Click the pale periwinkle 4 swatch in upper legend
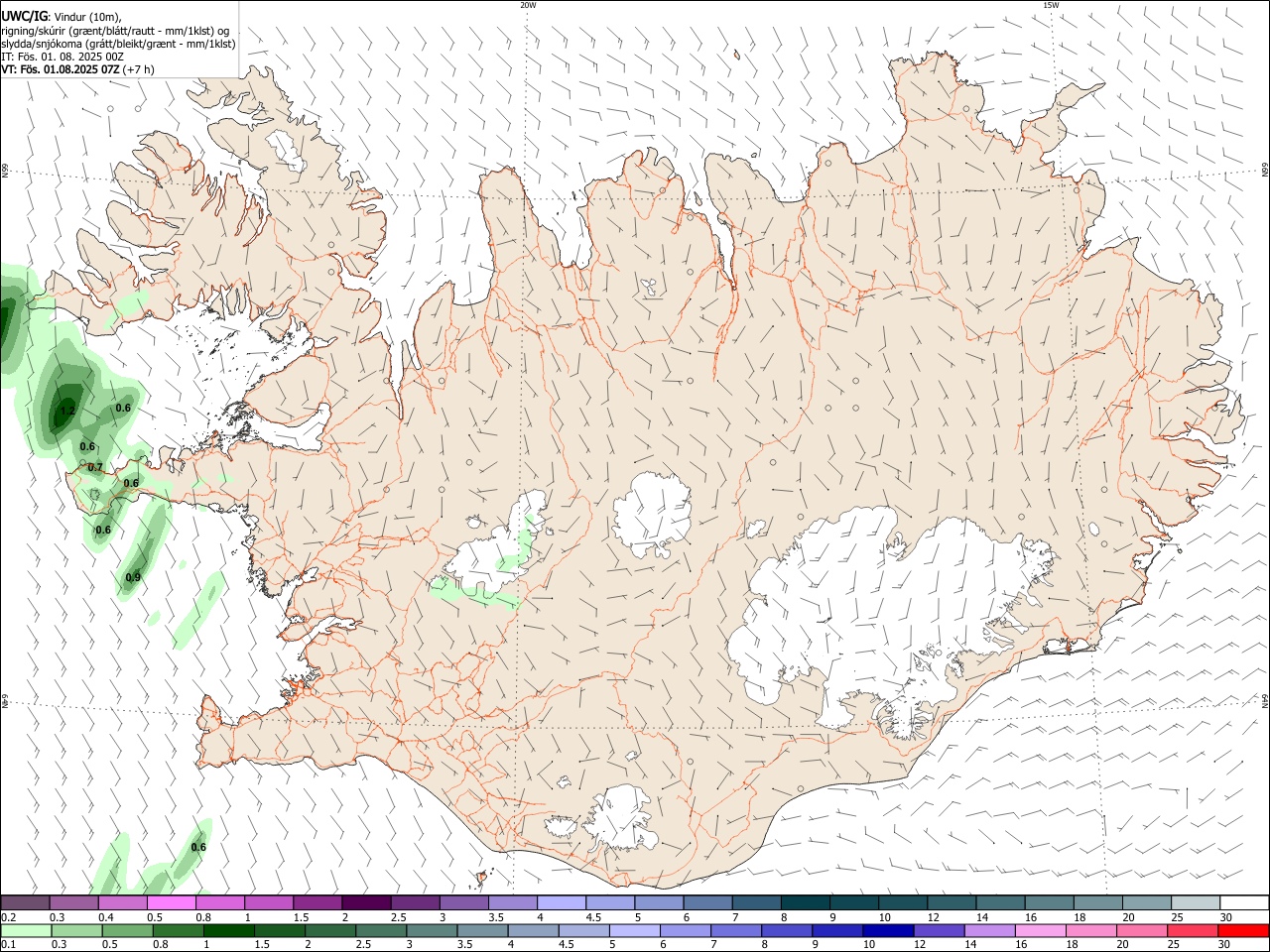This screenshot has height=952, width=1270. pyautogui.click(x=562, y=902)
